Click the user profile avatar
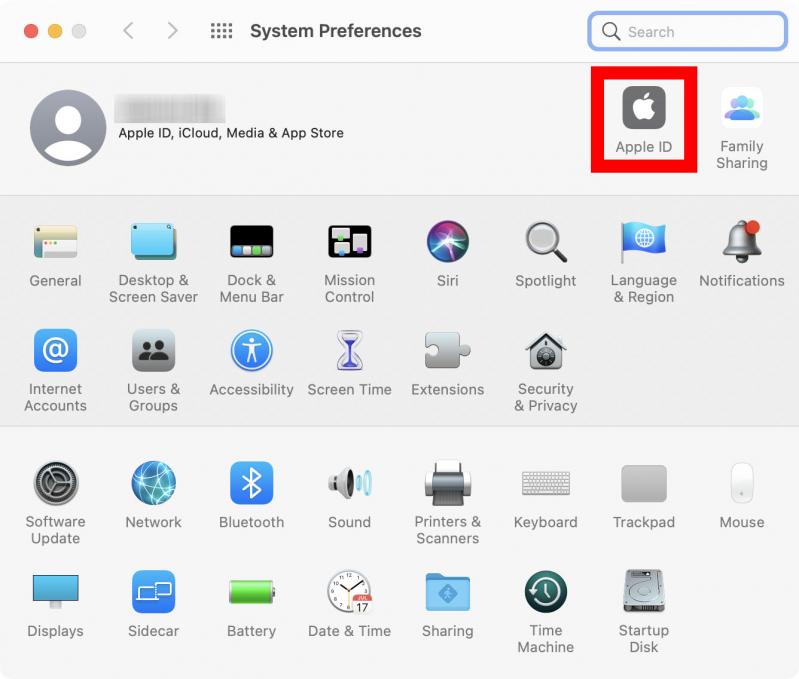The width and height of the screenshot is (799, 679). pos(68,128)
